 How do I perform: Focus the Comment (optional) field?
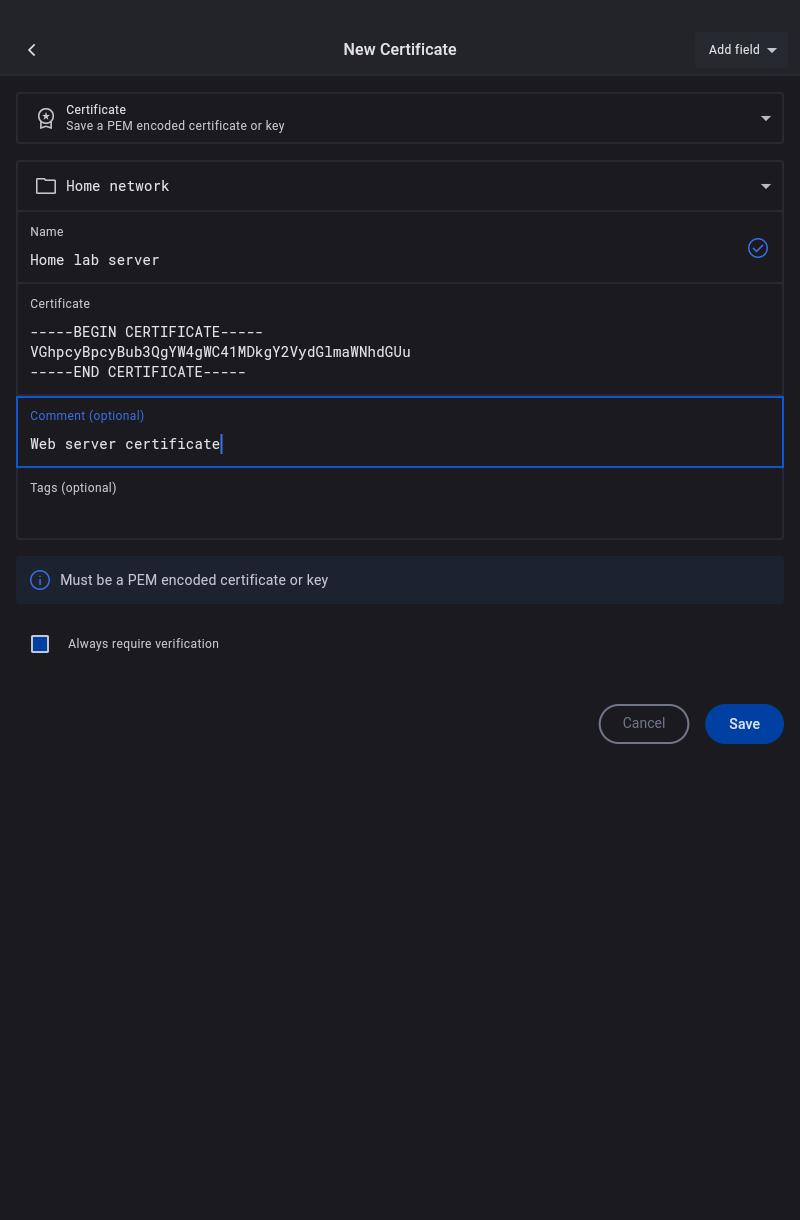point(400,444)
